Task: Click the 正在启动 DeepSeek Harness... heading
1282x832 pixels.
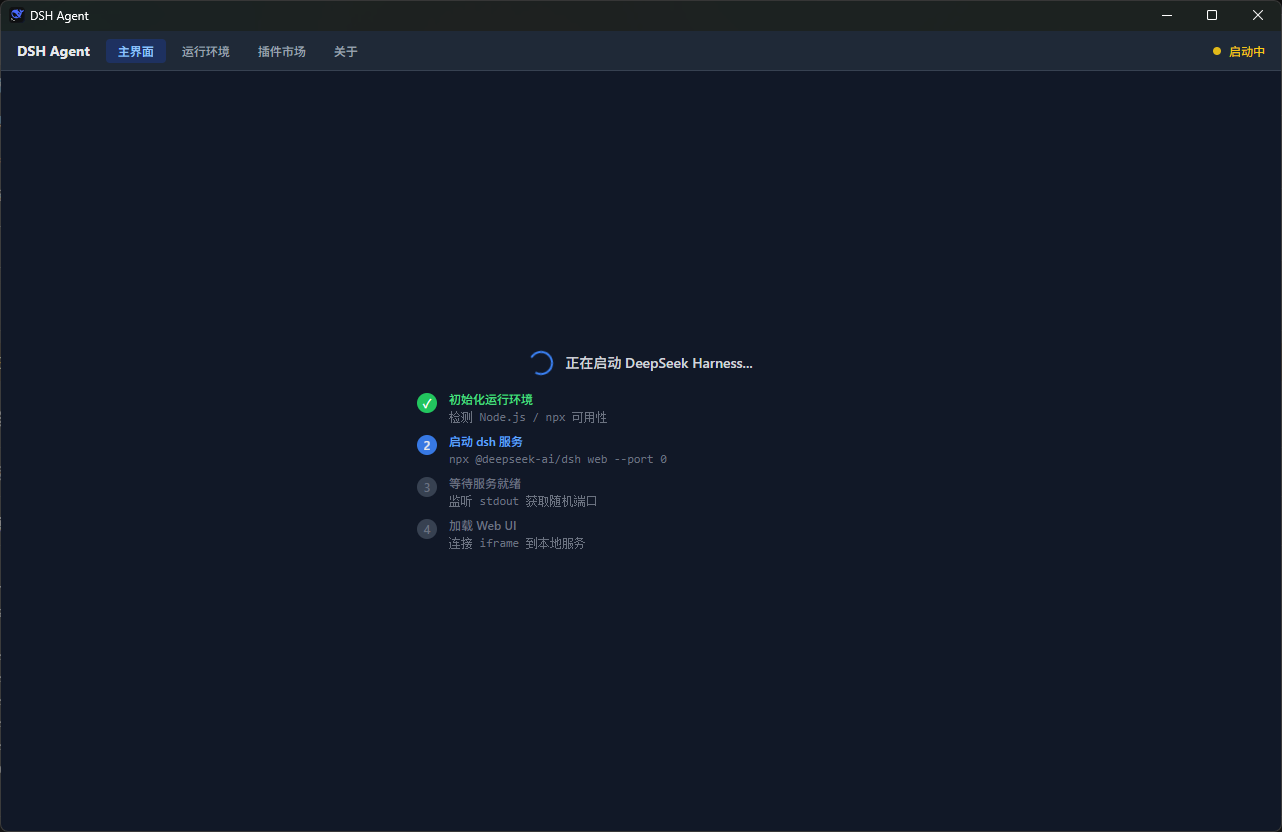Action: [659, 363]
